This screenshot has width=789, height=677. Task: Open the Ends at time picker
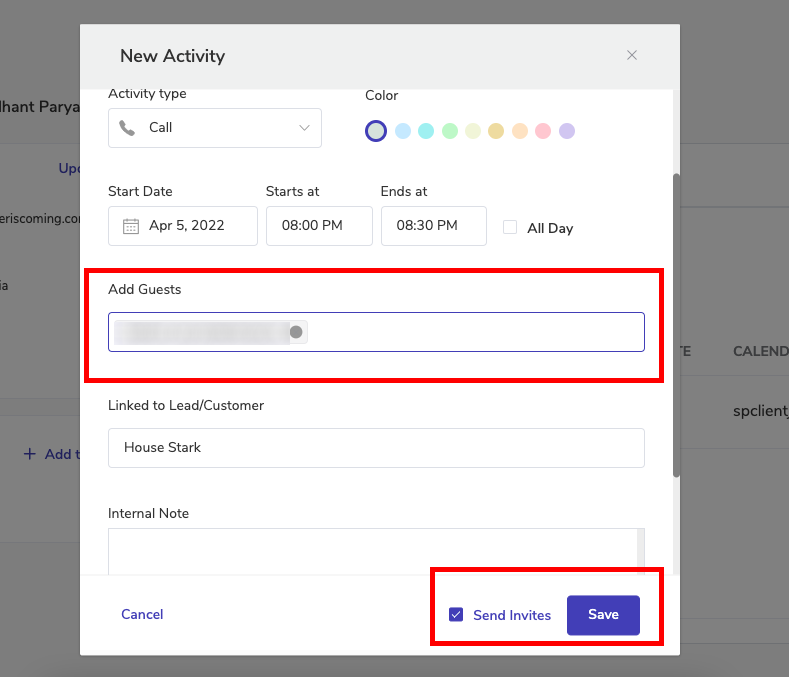pos(433,226)
